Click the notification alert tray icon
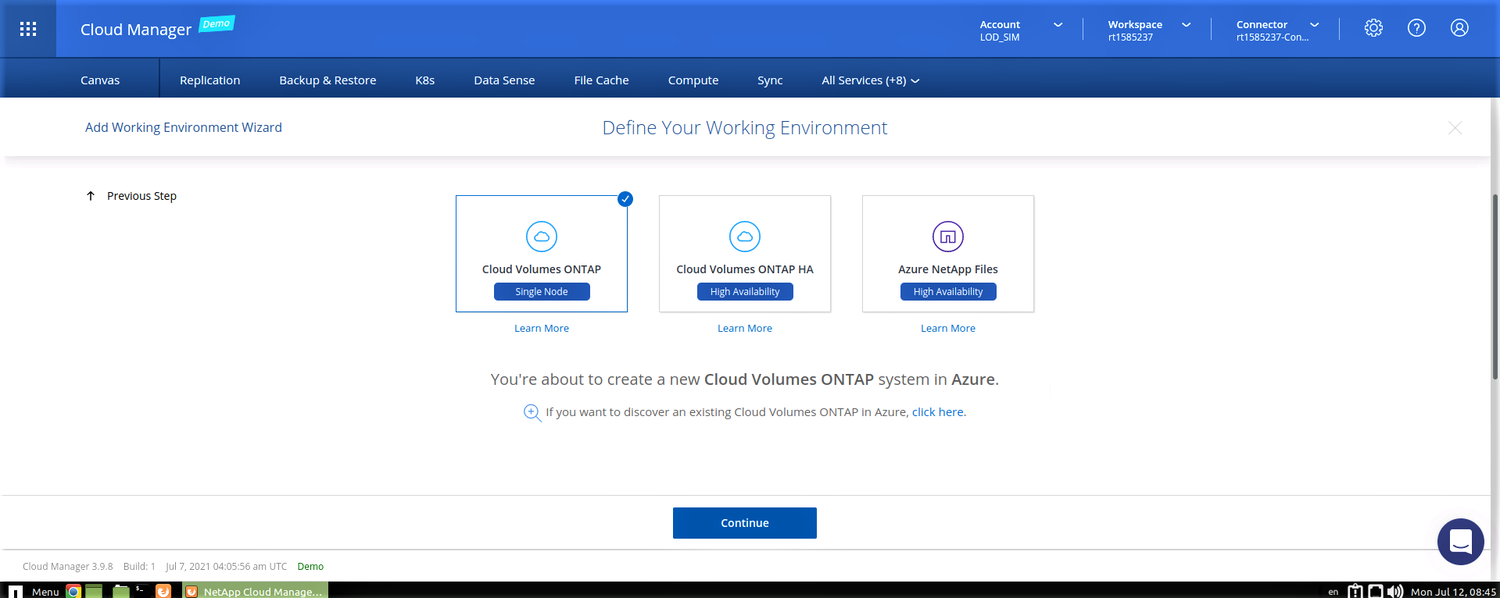Viewport: 1500px width, 598px height. (1355, 591)
